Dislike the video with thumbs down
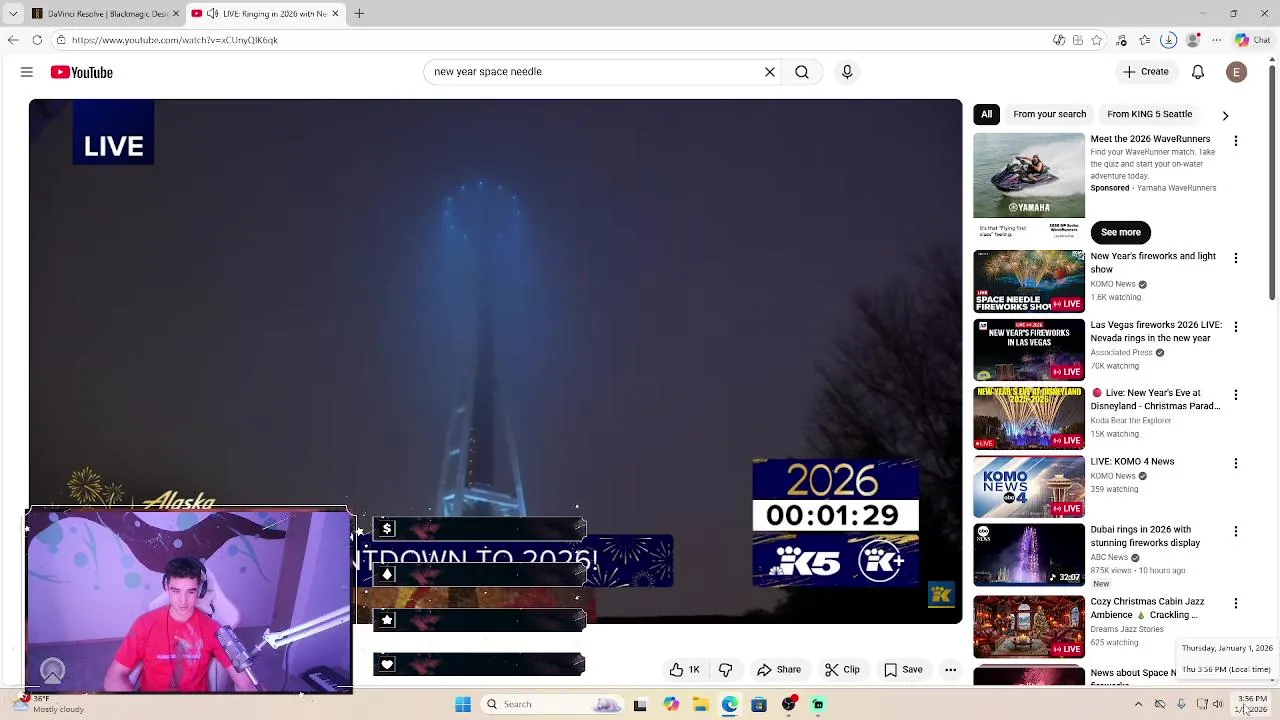The width and height of the screenshot is (1280, 720). coord(726,670)
